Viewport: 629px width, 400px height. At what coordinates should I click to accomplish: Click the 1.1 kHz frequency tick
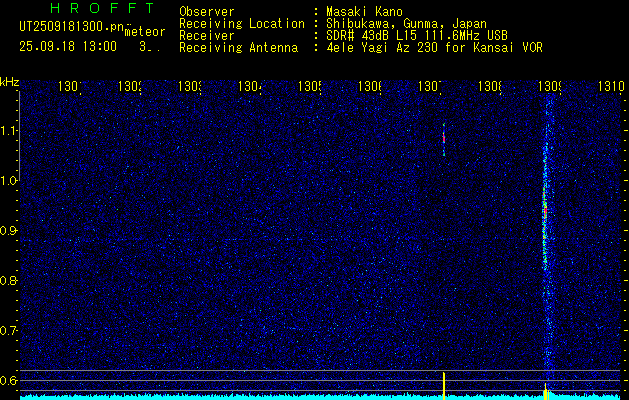tap(9, 131)
